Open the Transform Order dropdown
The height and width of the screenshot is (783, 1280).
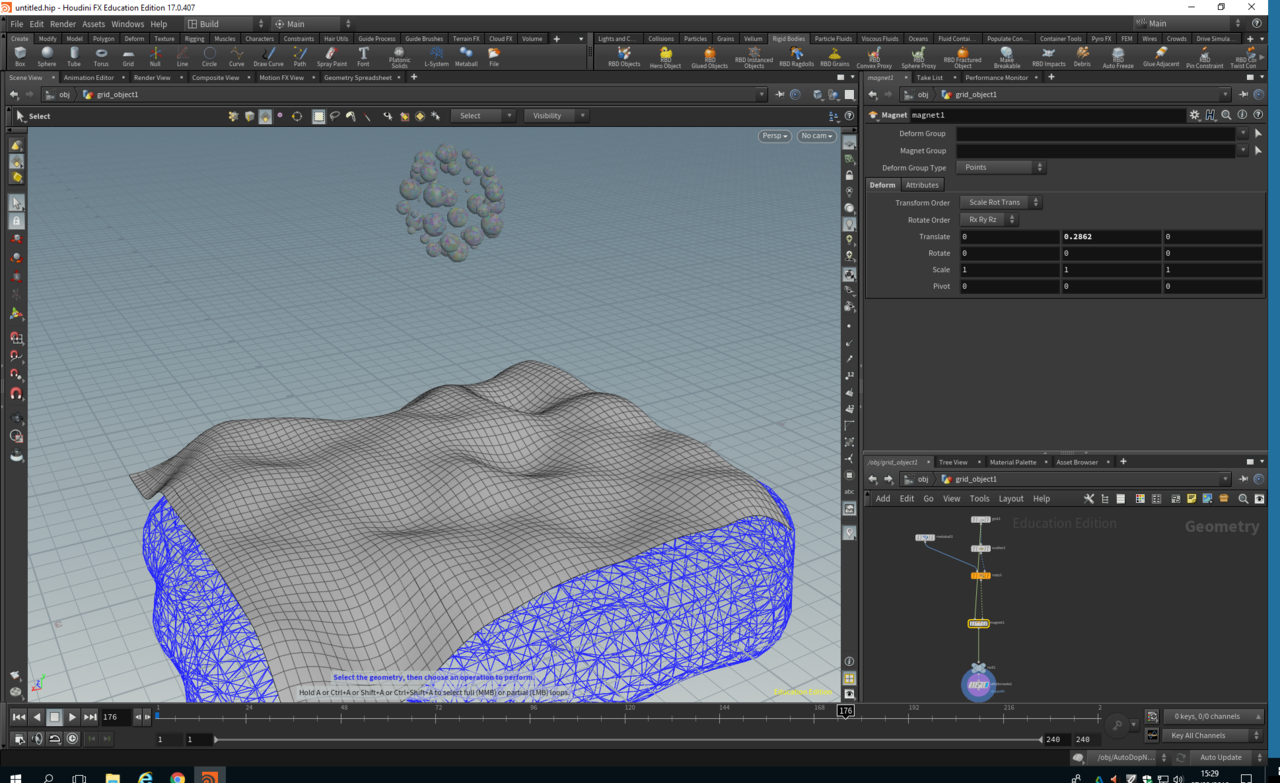pyautogui.click(x=1000, y=203)
